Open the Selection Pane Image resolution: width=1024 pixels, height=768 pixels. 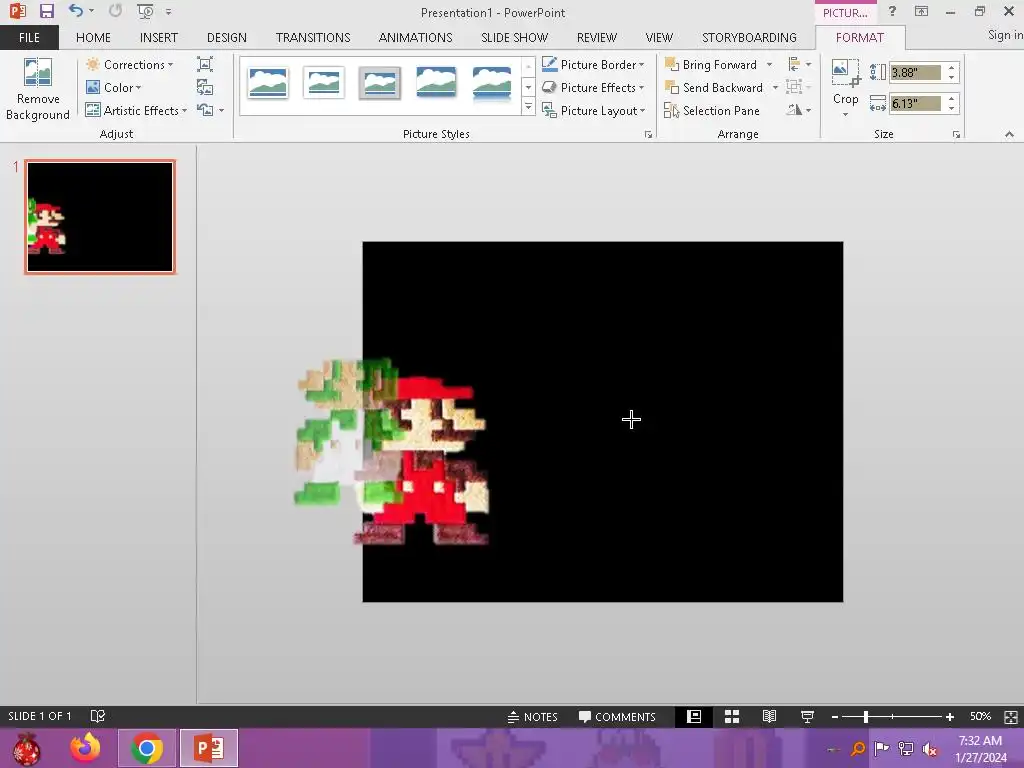[x=712, y=110]
